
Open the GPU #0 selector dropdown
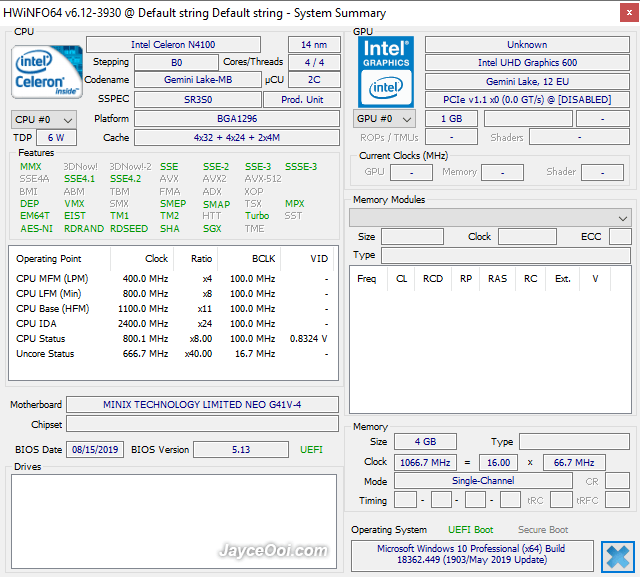pos(384,119)
